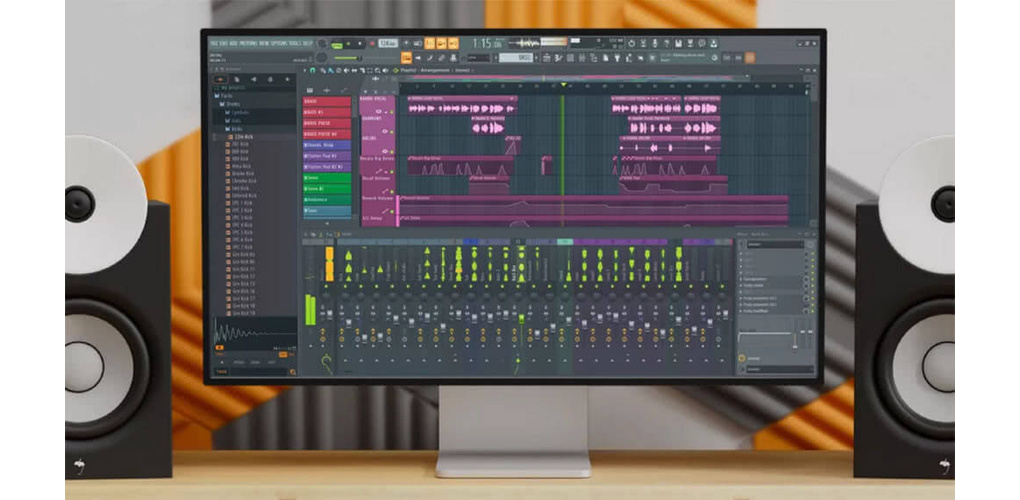1020x500 pixels.
Task: Select the magnet snap icon in playlist toolbar
Action: 312,70
